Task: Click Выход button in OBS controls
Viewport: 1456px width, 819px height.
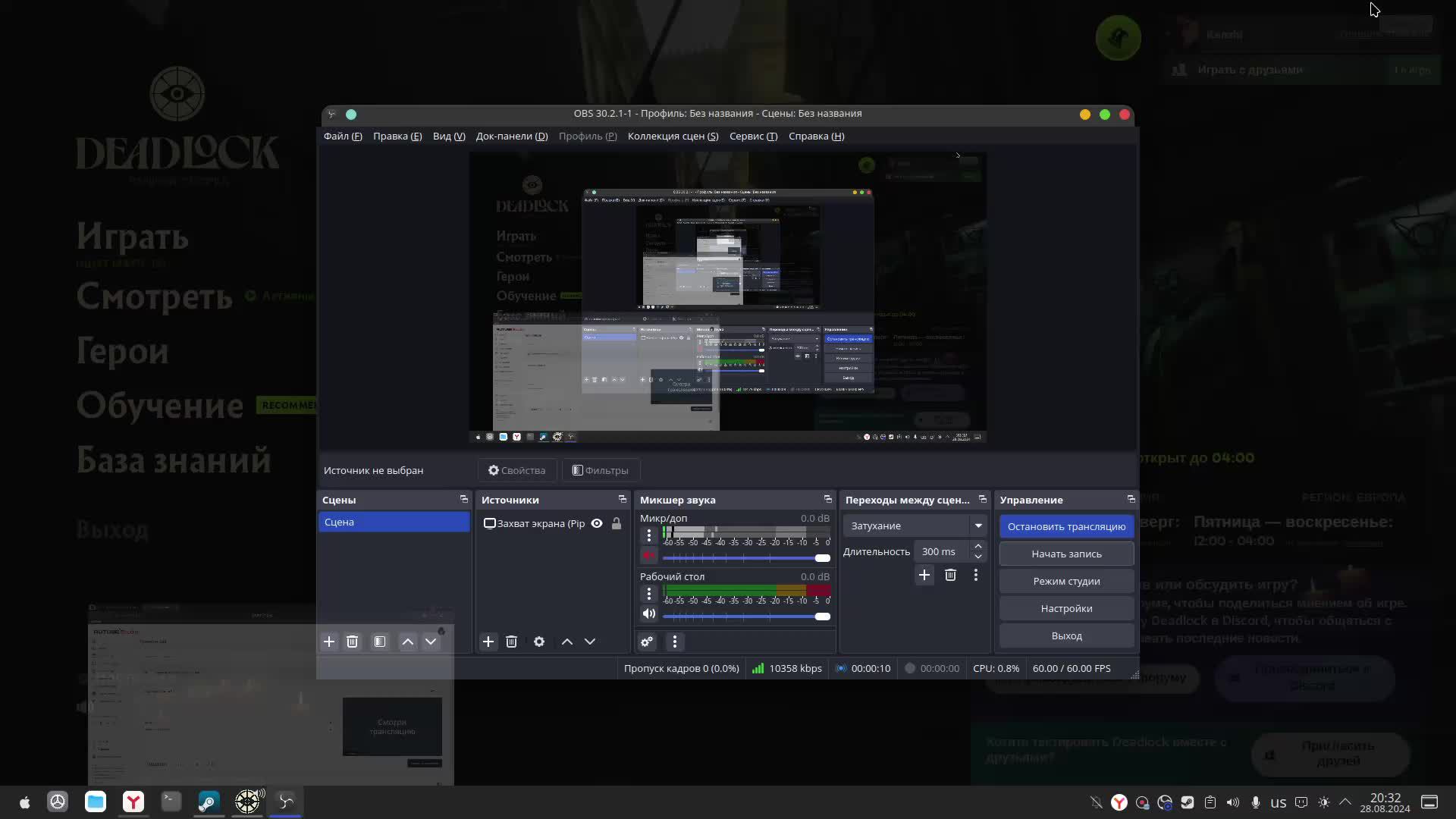Action: click(1066, 635)
